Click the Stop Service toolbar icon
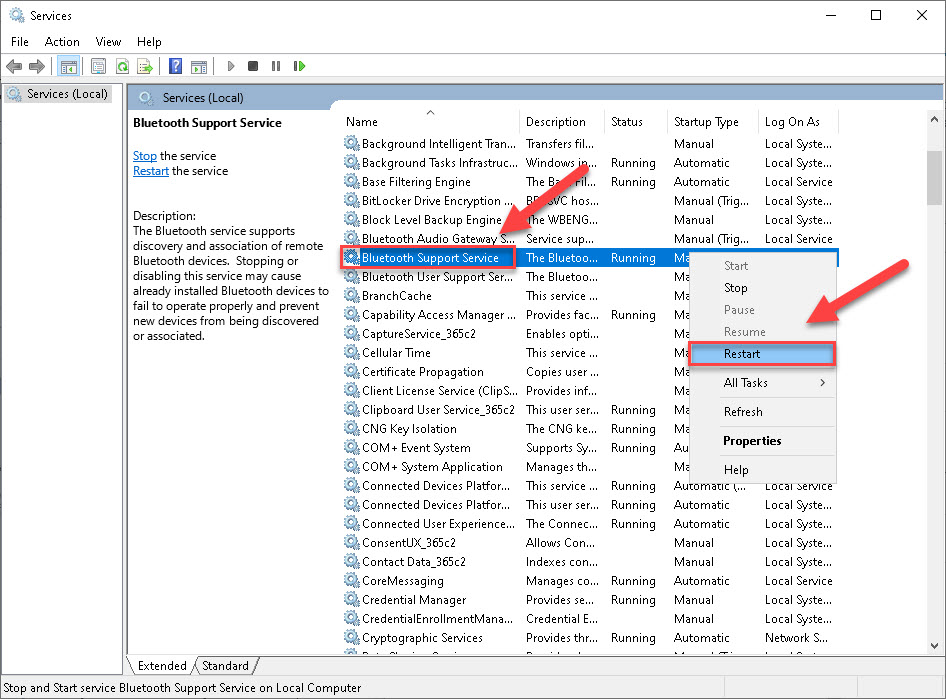 point(253,66)
